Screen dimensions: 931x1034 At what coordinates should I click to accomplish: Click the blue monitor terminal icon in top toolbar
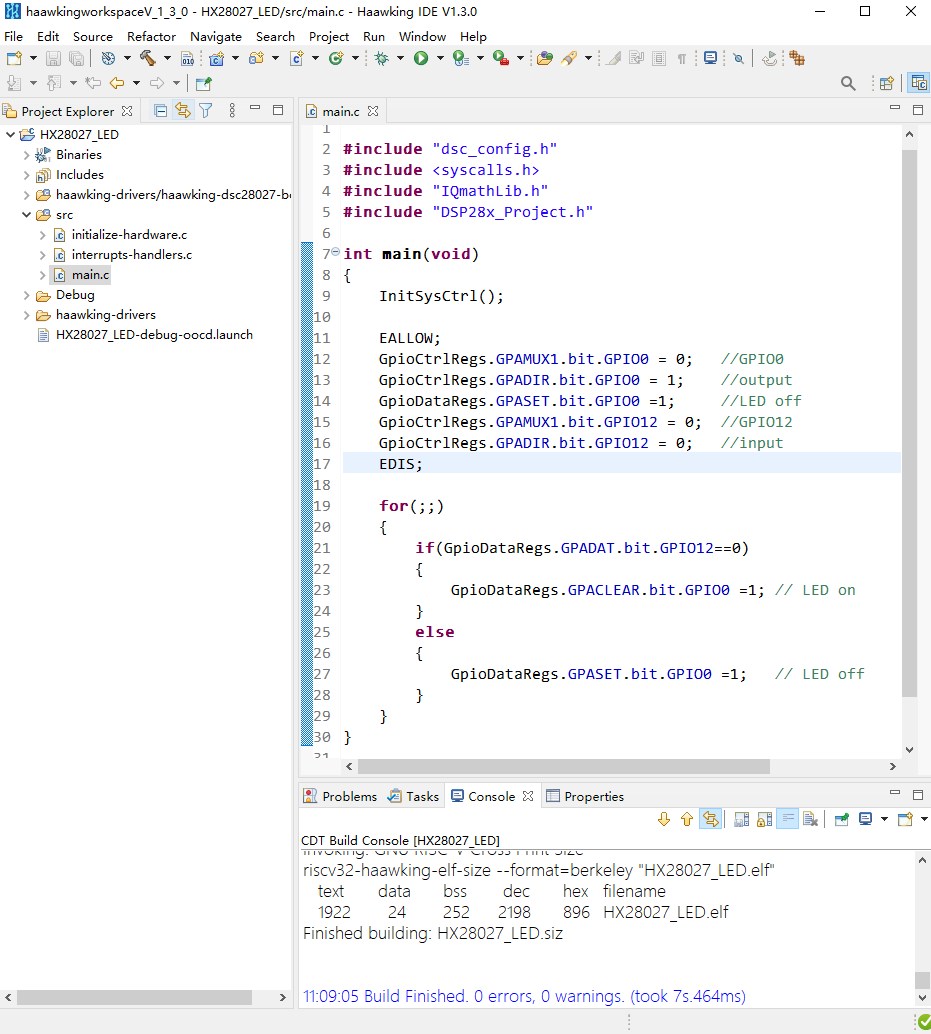pos(710,59)
